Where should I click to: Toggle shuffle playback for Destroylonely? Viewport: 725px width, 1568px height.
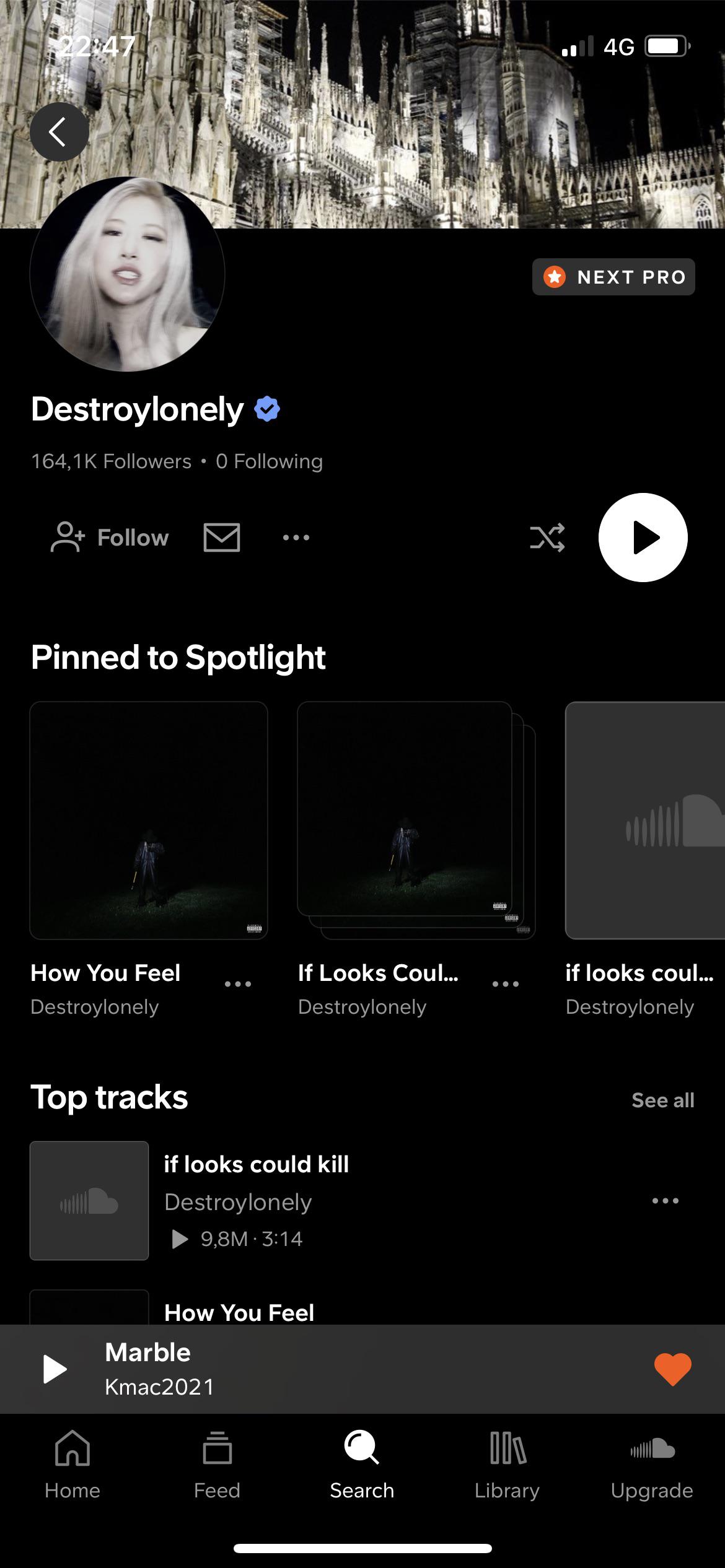[547, 537]
